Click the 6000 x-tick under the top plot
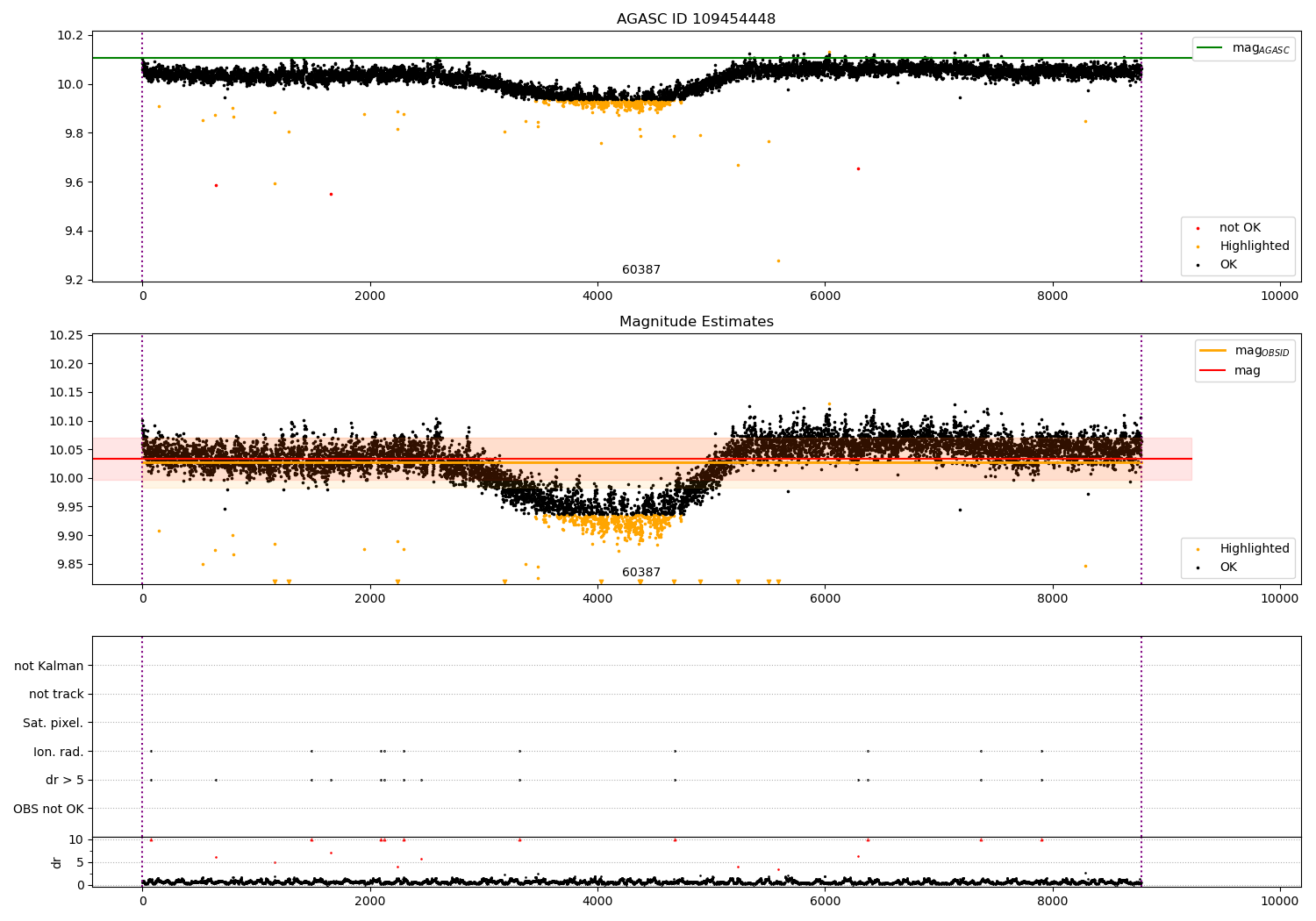The height and width of the screenshot is (921, 1316). coord(825,296)
